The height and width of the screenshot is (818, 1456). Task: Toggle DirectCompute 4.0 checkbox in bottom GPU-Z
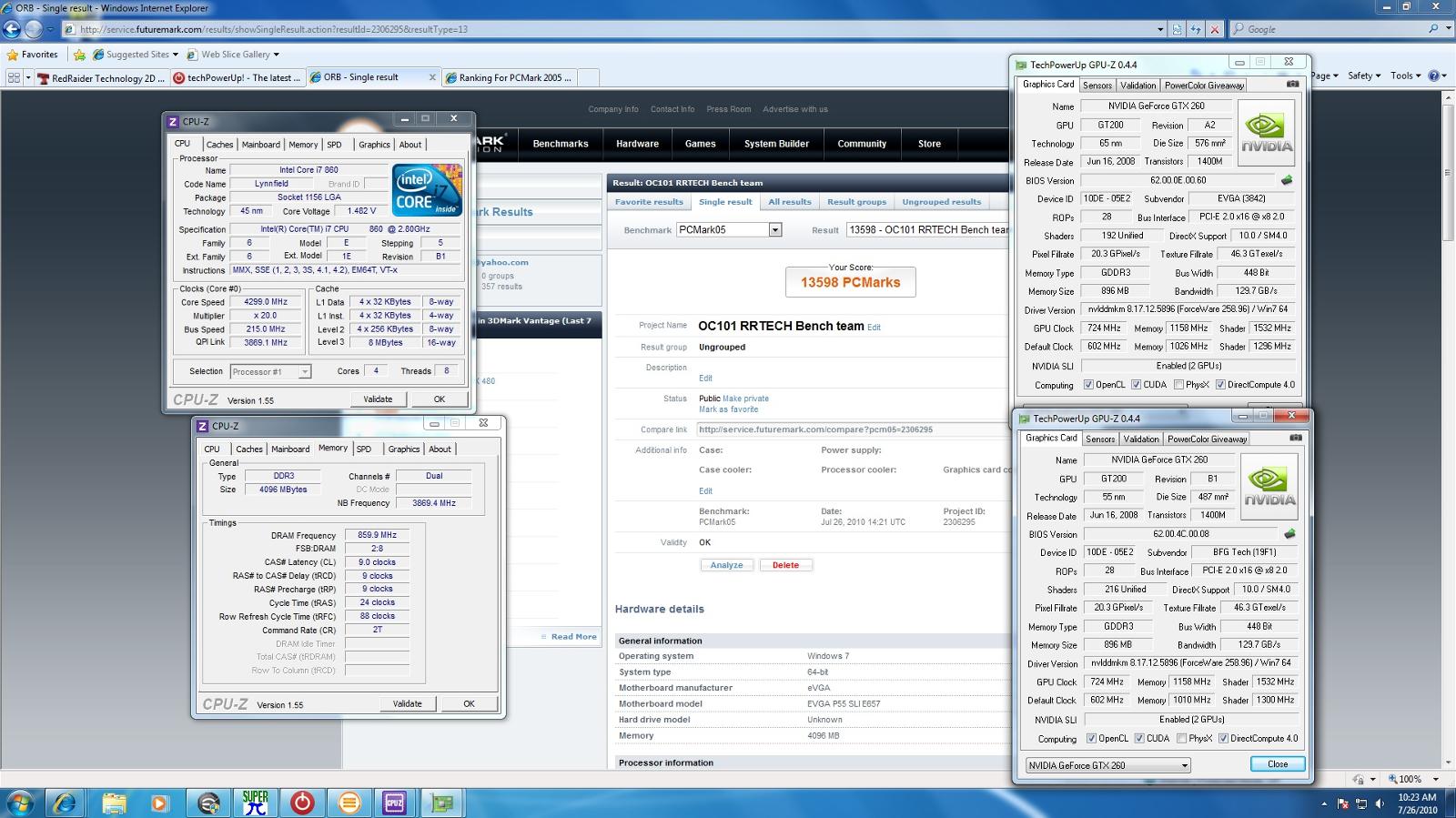tap(1223, 739)
